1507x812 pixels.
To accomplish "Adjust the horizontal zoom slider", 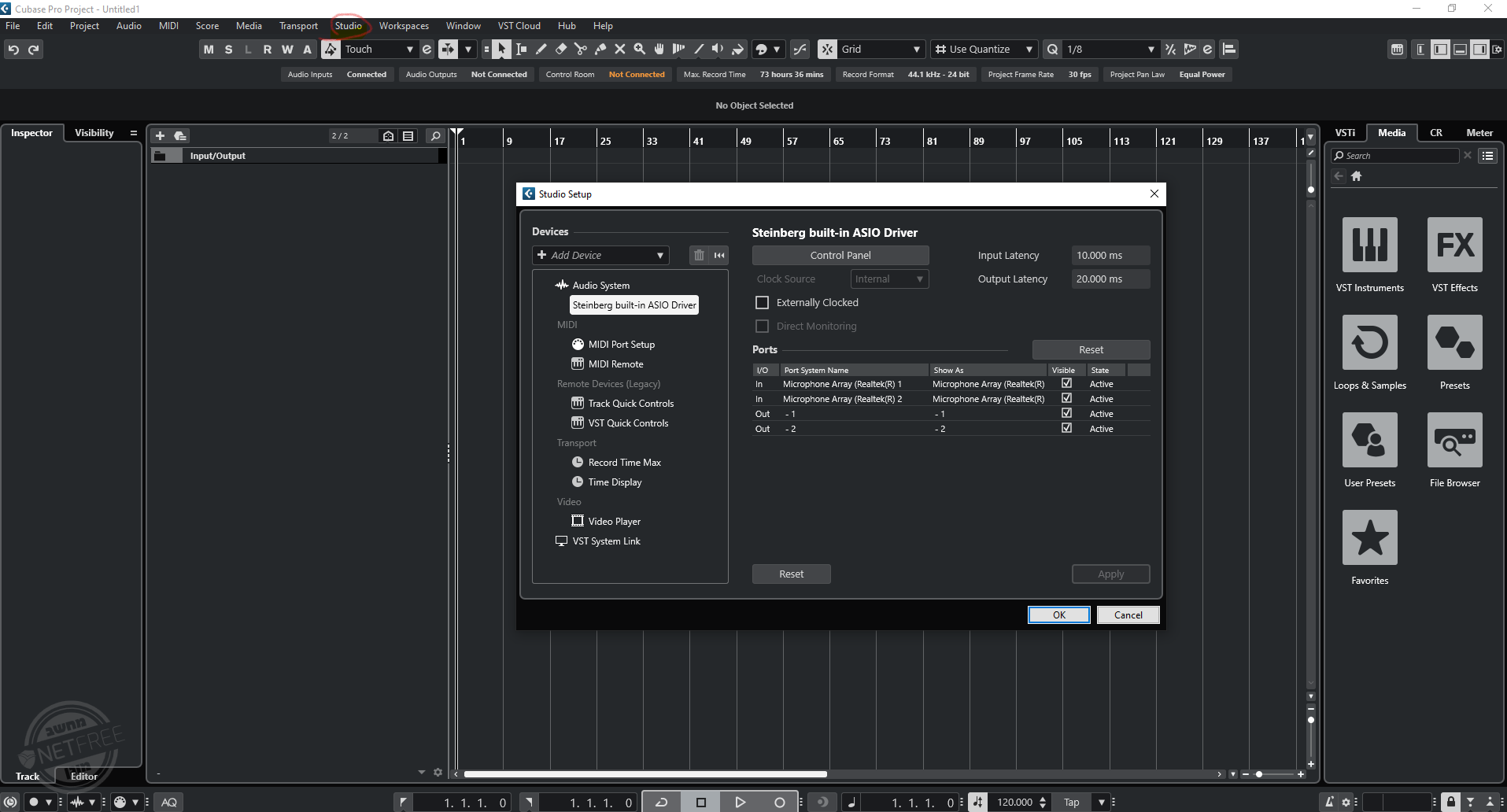I will [x=1272, y=774].
